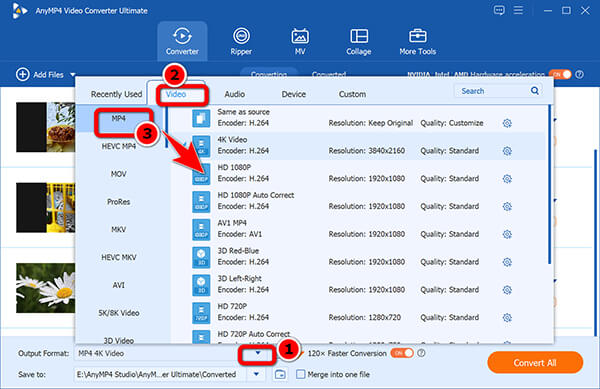
Task: Check Merge into one file
Action: pos(301,374)
